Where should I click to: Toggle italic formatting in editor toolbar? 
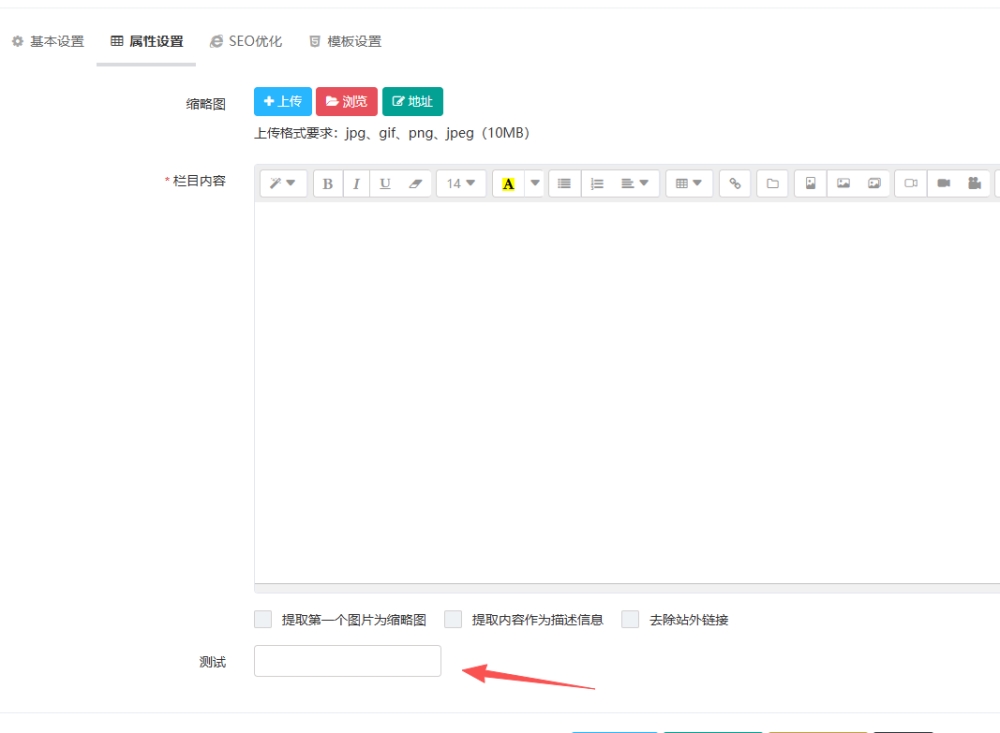(x=356, y=184)
